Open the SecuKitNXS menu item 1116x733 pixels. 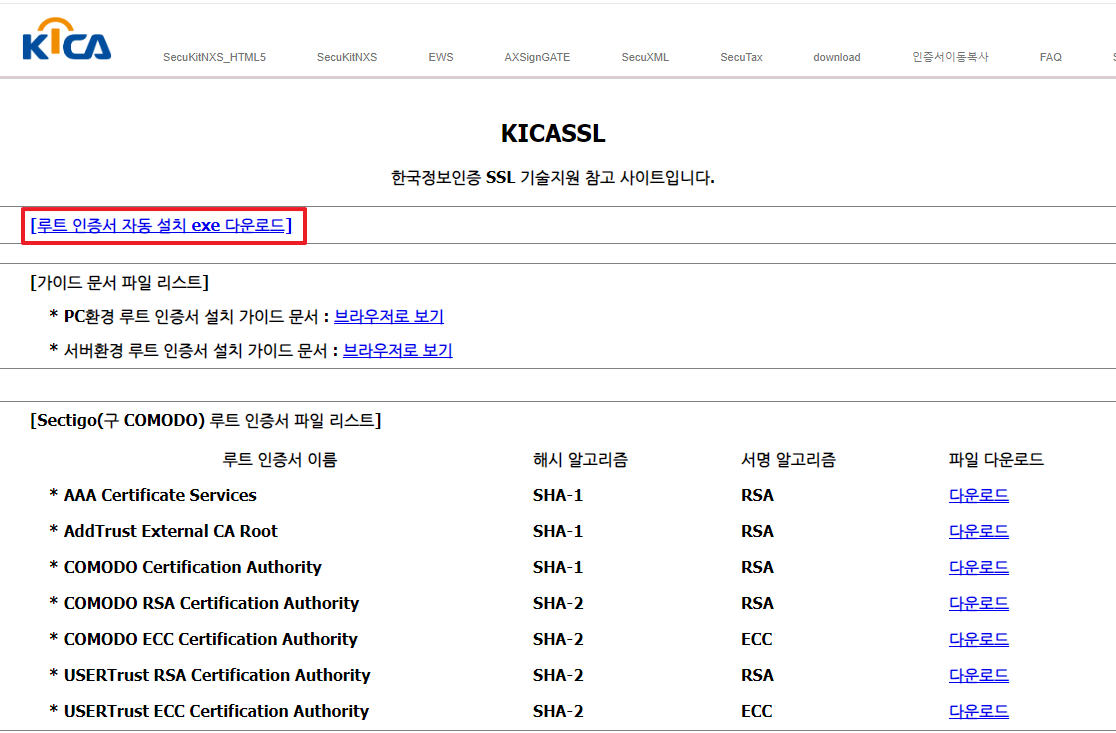tap(347, 58)
